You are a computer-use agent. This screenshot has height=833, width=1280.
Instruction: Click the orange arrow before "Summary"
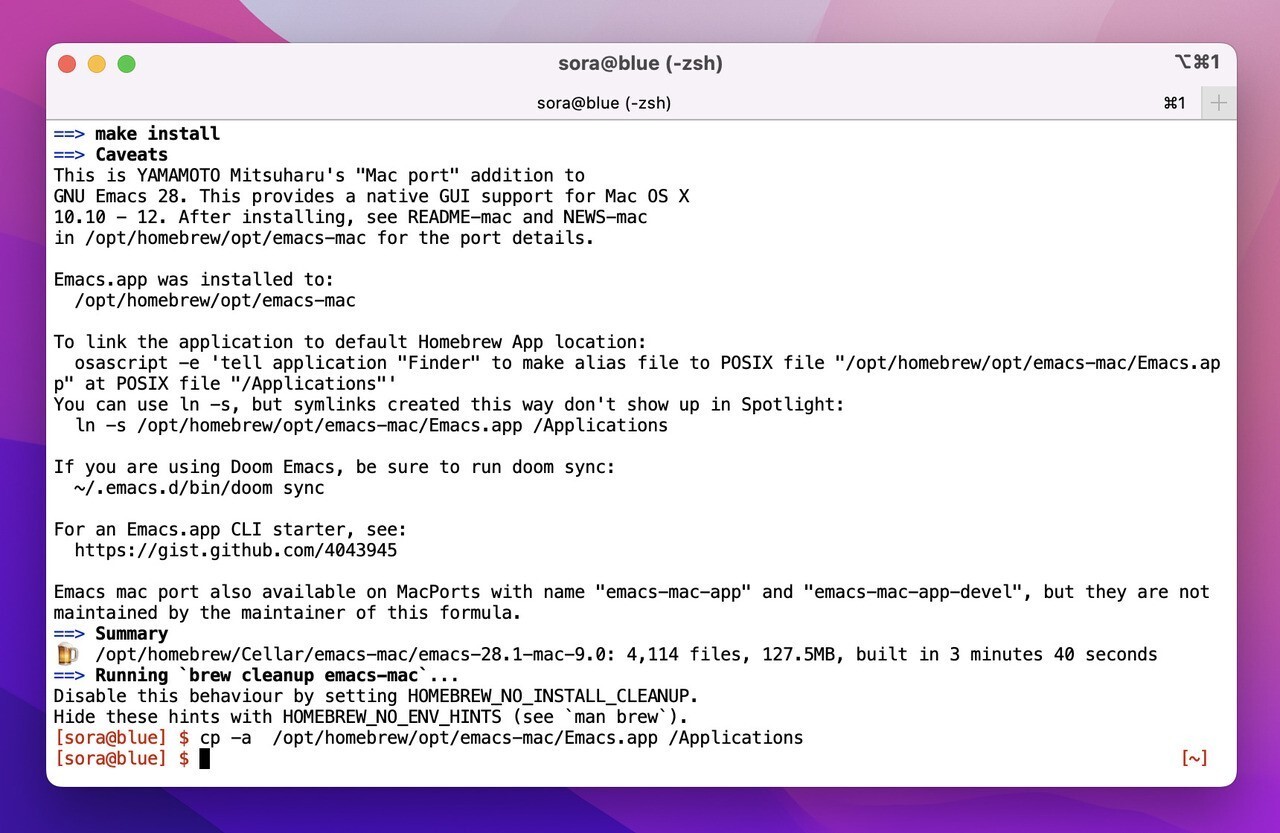coord(66,633)
